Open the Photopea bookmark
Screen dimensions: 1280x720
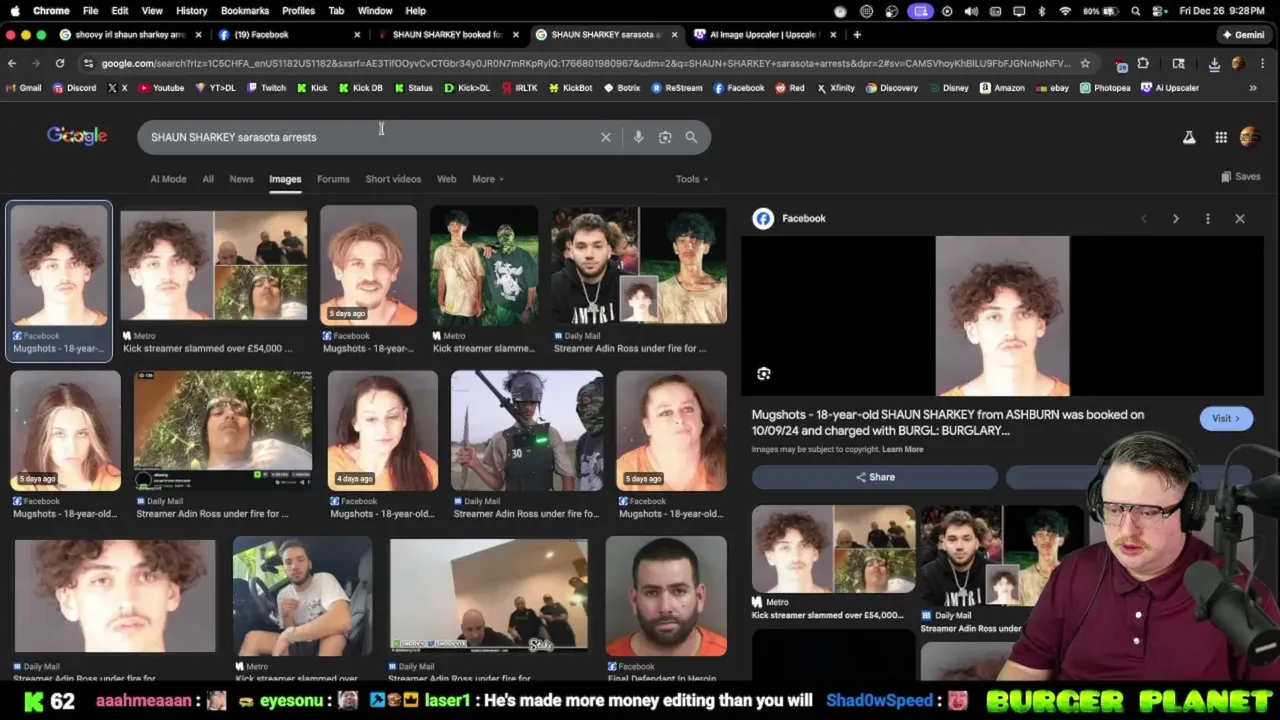(1105, 88)
